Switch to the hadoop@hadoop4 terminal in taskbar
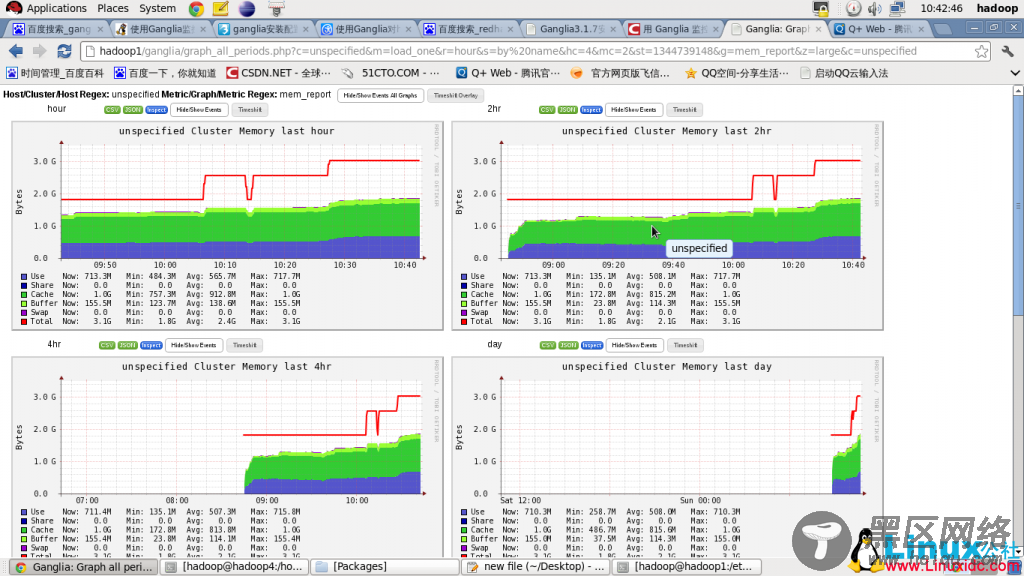1024x576 pixels. click(x=234, y=567)
